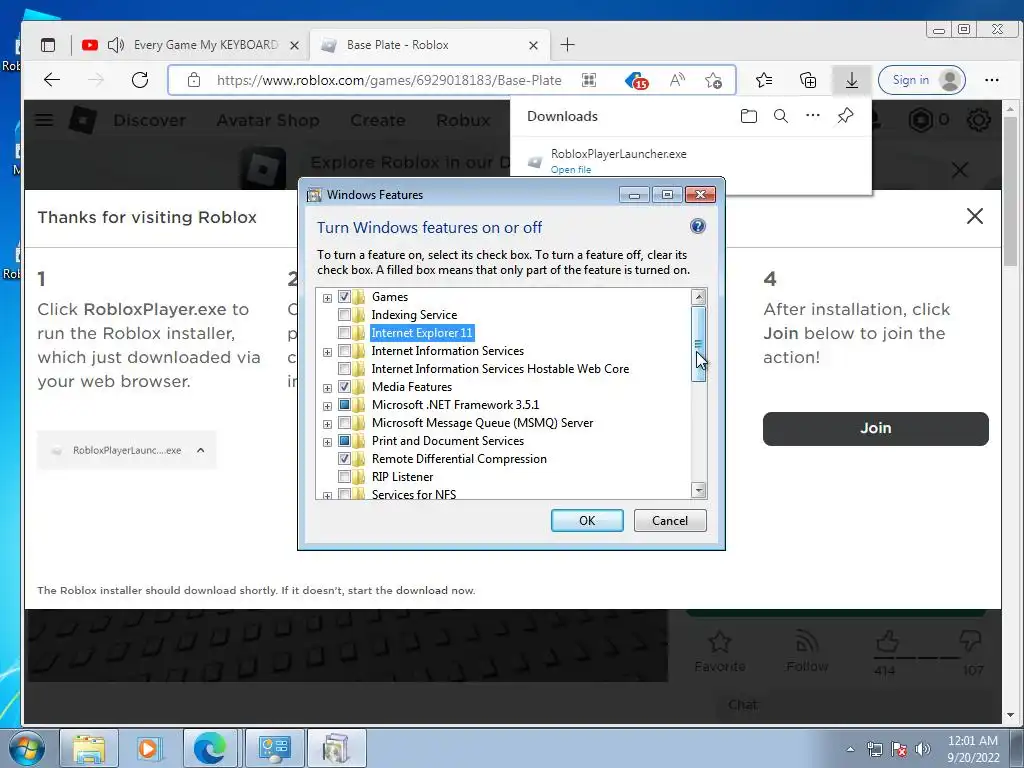1024x768 pixels.
Task: Search downloads with magnifier icon
Action: (x=780, y=116)
